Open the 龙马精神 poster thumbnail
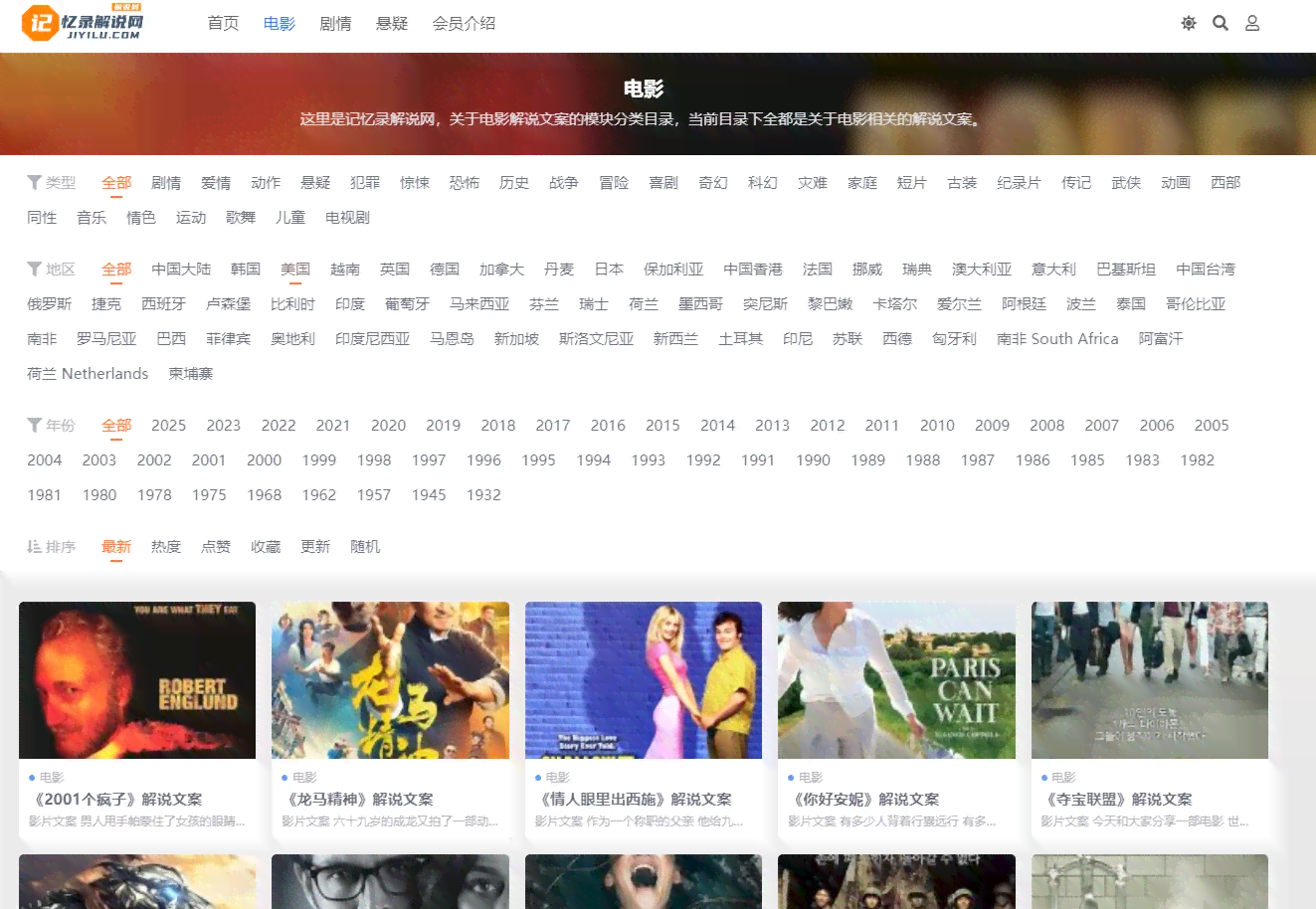 pyautogui.click(x=390, y=680)
